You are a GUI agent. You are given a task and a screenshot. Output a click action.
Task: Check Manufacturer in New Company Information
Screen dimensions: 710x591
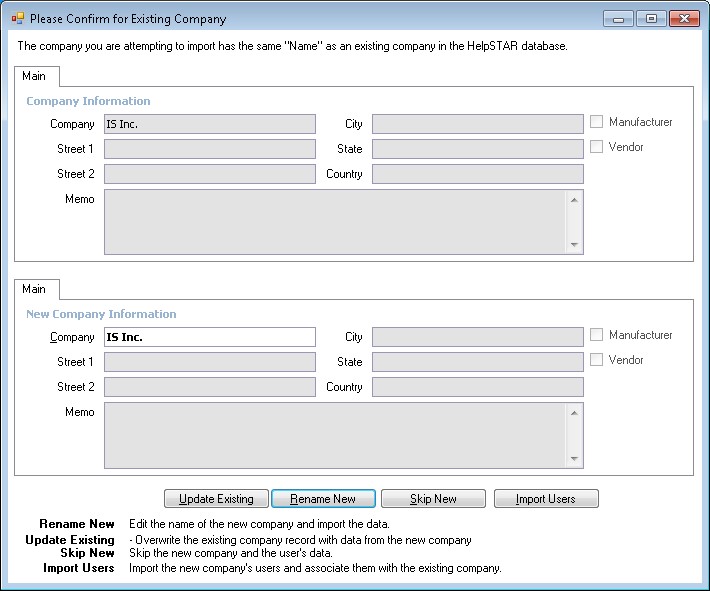point(597,335)
